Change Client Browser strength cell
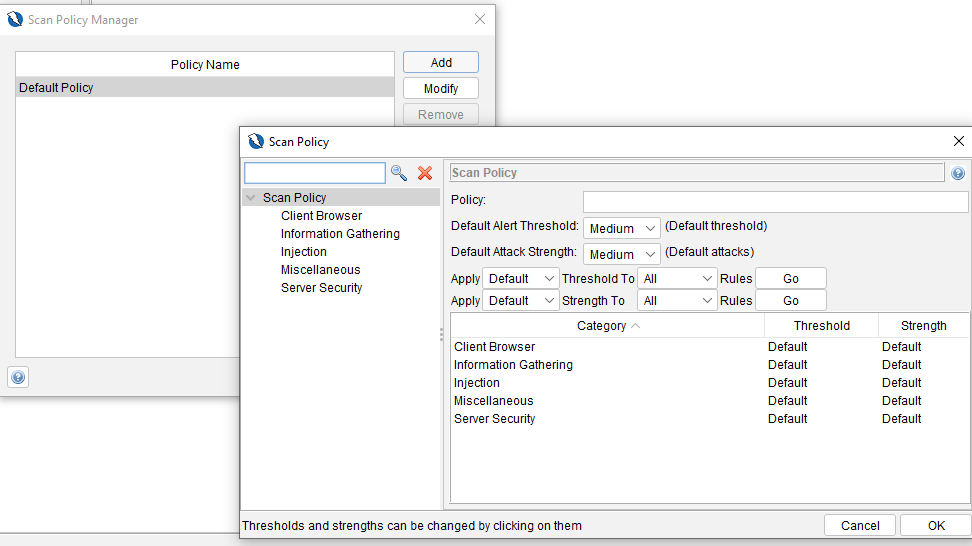The width and height of the screenshot is (972, 546). pos(924,346)
